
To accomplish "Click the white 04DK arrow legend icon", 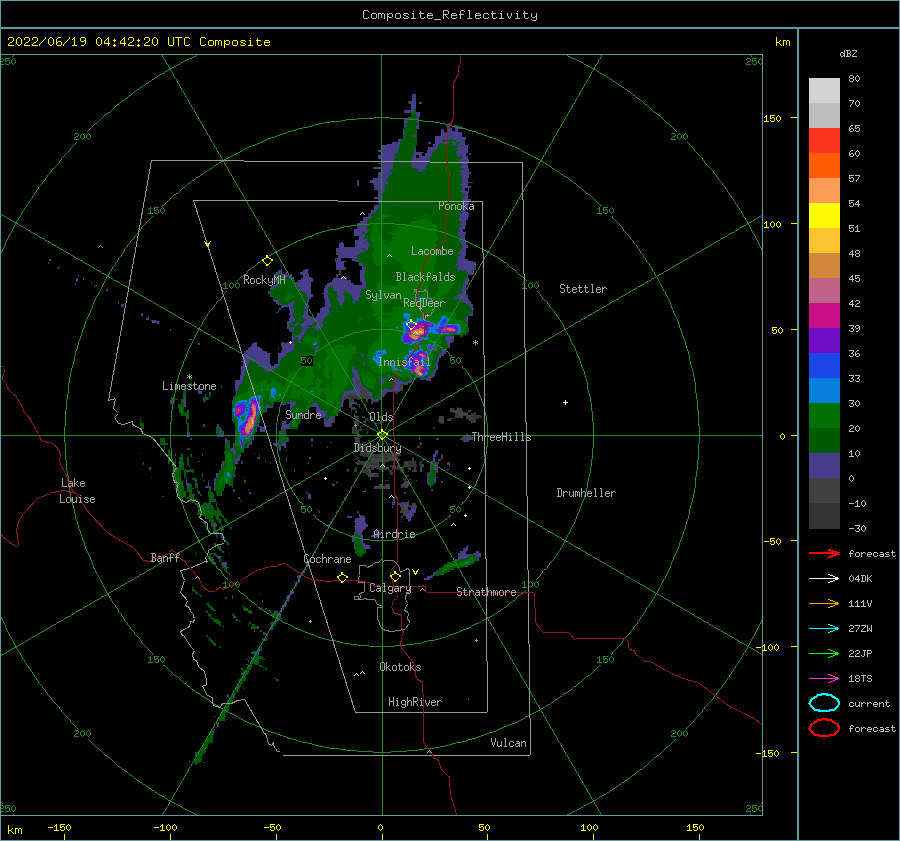I will [x=824, y=578].
